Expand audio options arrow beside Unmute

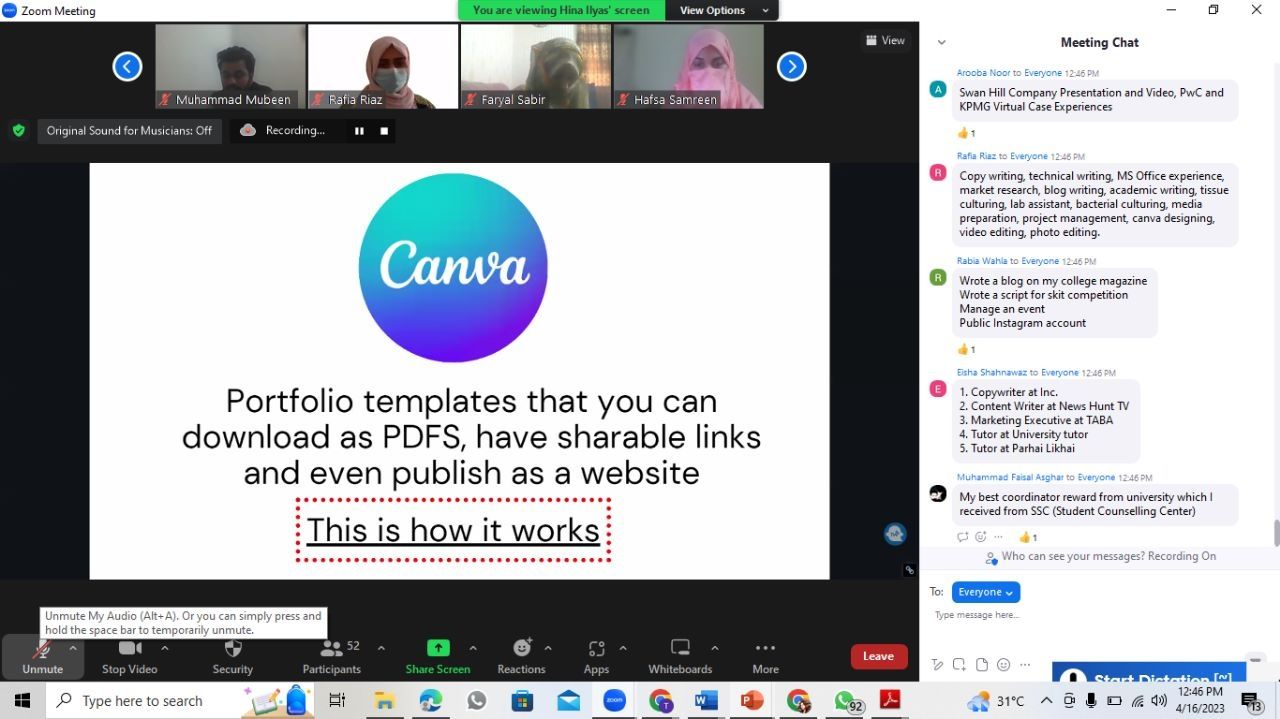pyautogui.click(x=72, y=648)
